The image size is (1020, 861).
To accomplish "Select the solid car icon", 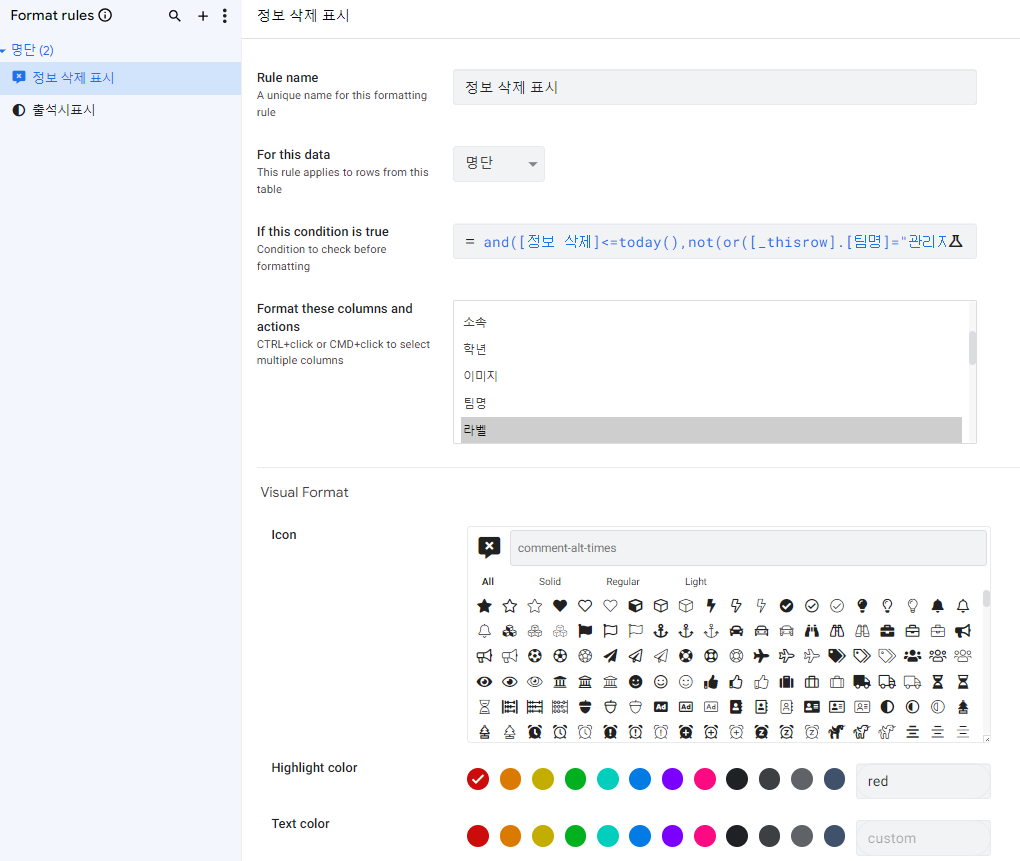I will tap(736, 631).
